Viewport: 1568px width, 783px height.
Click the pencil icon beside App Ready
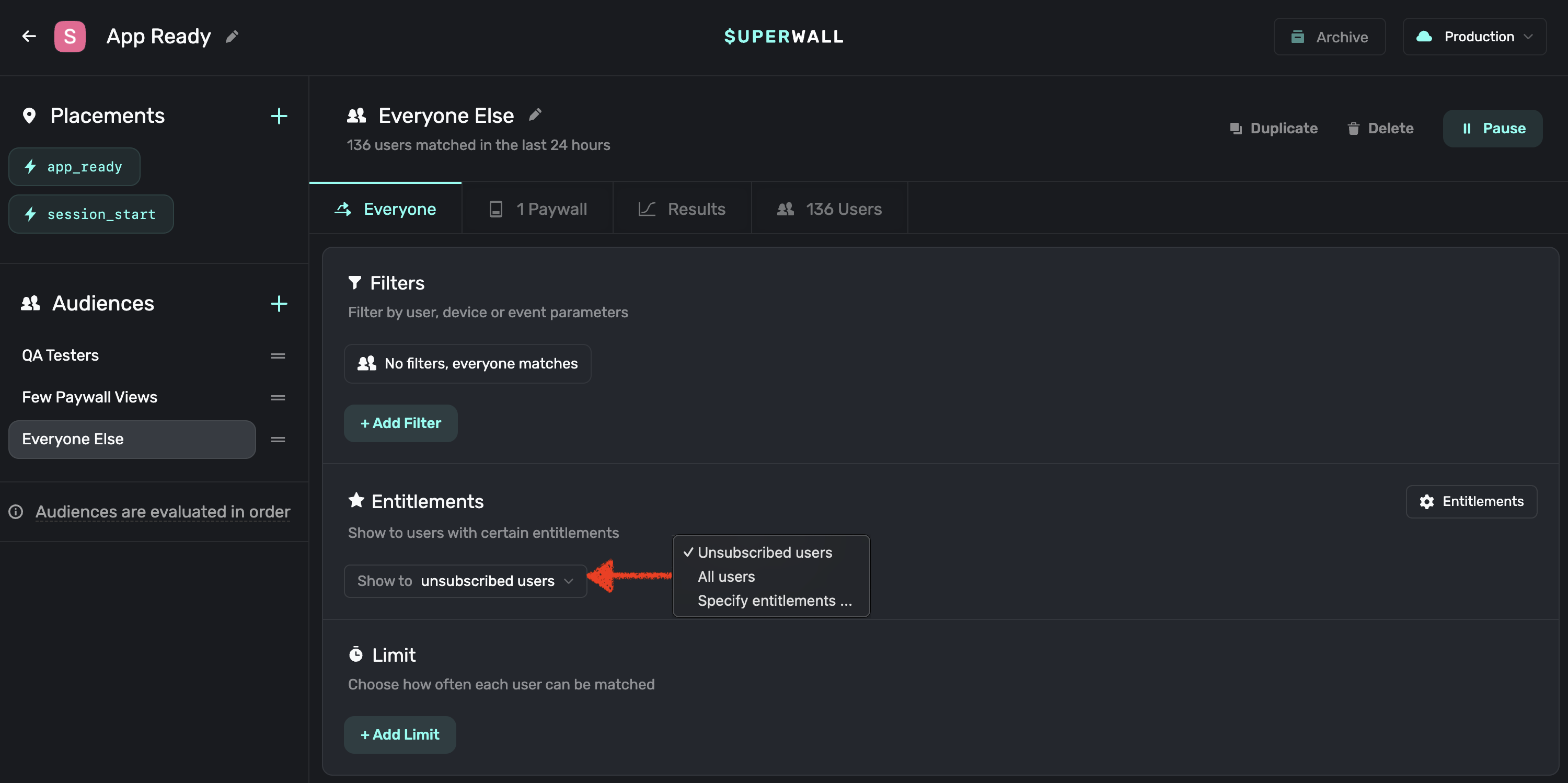232,37
